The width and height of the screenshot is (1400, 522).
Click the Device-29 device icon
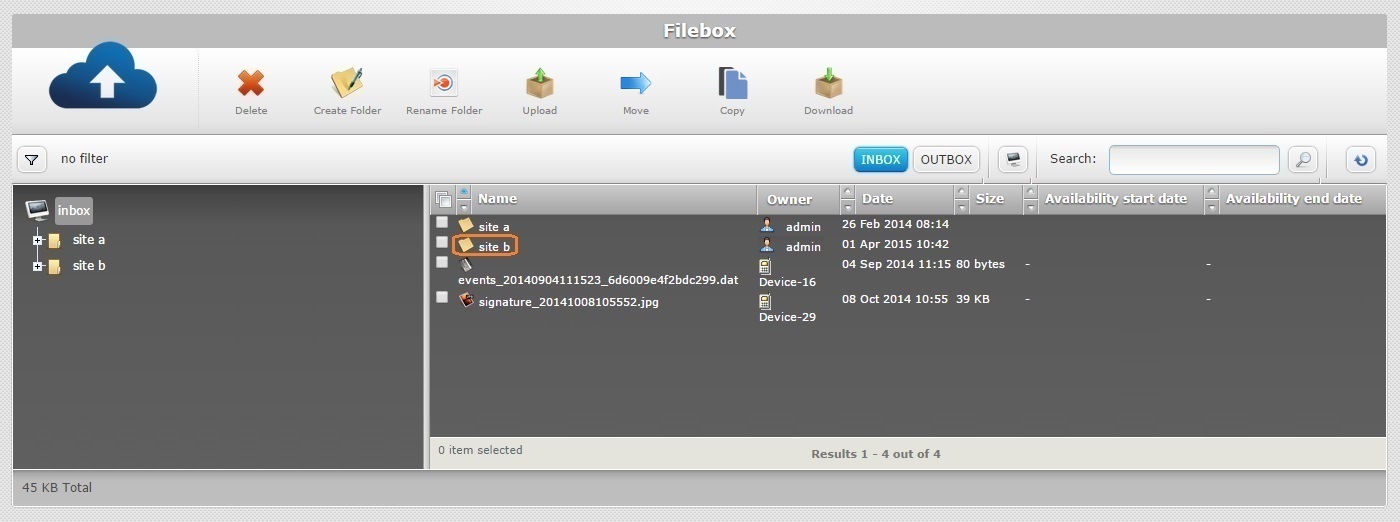(x=765, y=301)
